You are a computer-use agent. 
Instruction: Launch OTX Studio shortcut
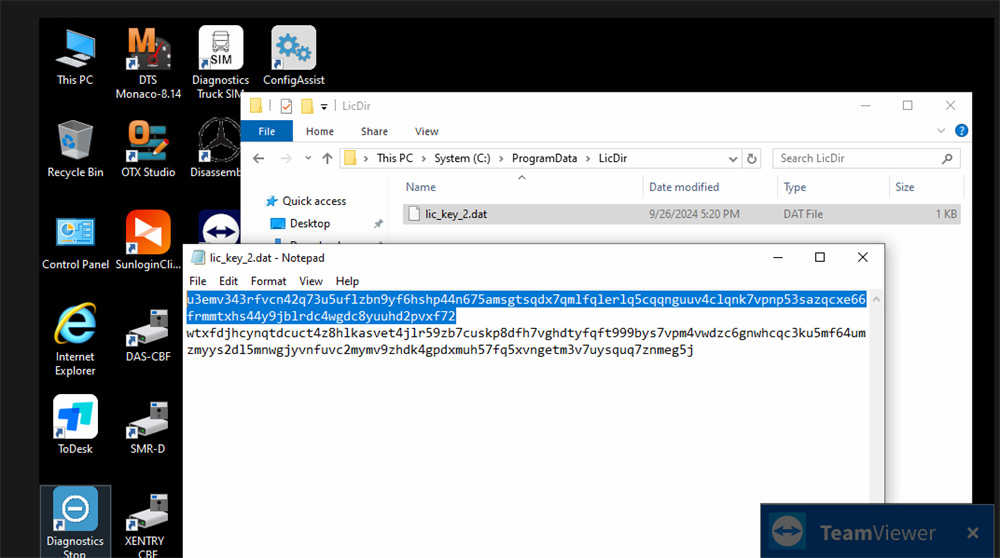point(148,149)
